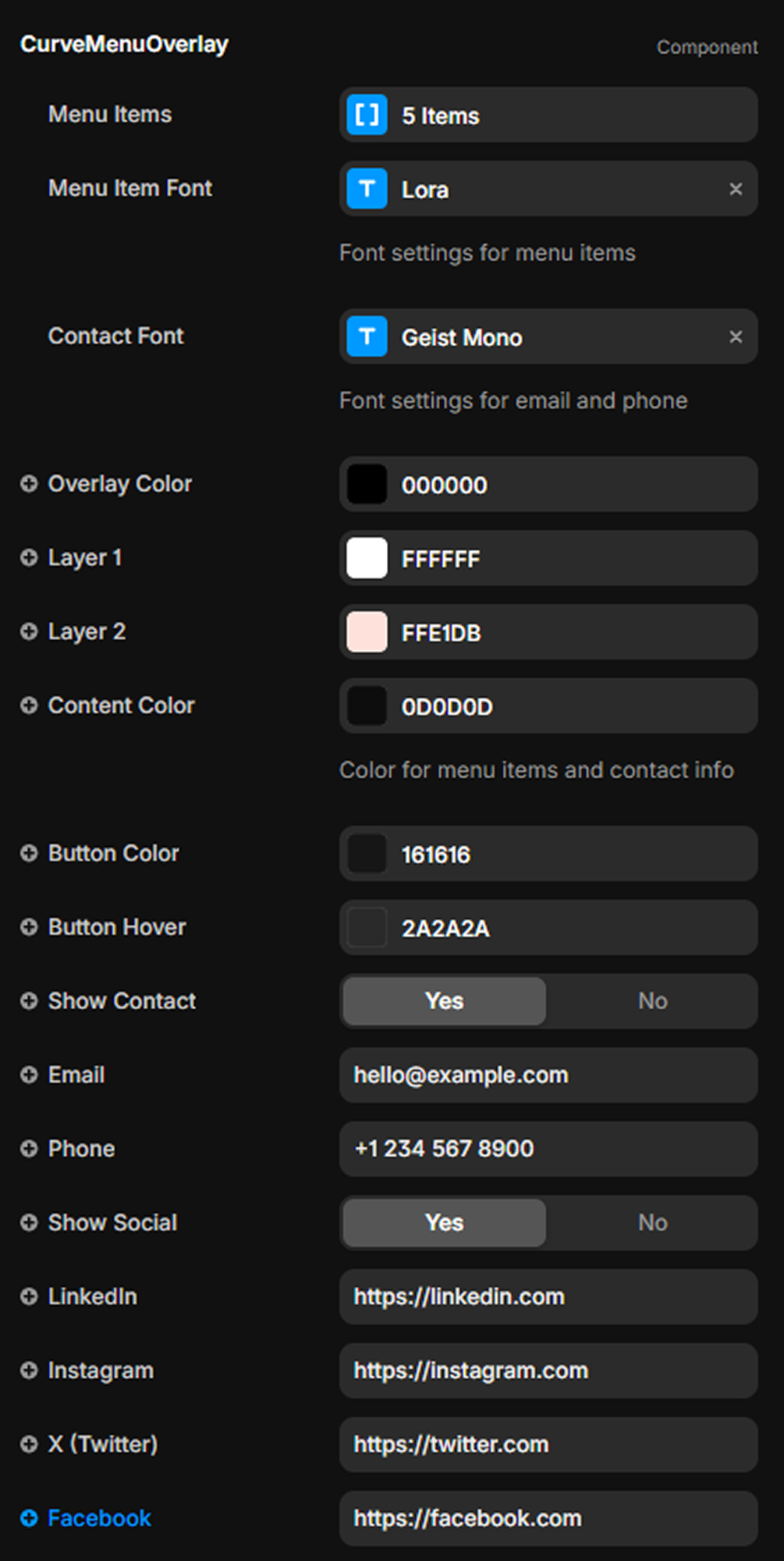The image size is (784, 1561).
Task: Click the plus icon beside Overlay Color
Action: [29, 484]
